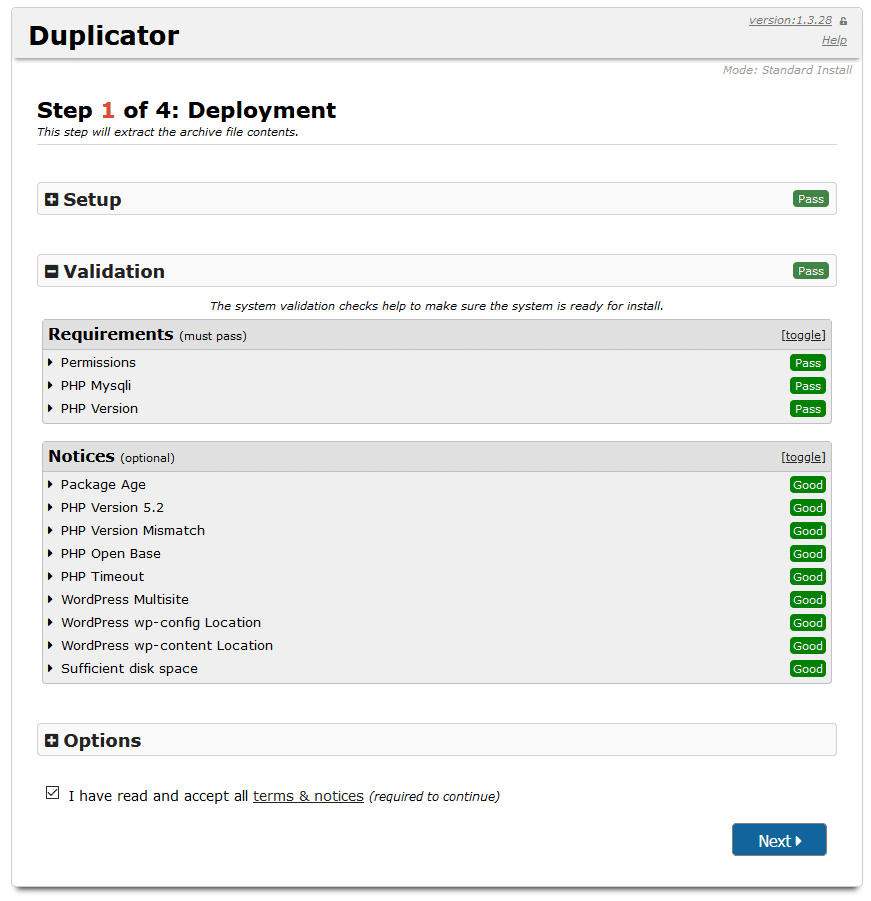Image resolution: width=871 pixels, height=901 pixels.
Task: Click the lock icon beside version number
Action: 843,21
